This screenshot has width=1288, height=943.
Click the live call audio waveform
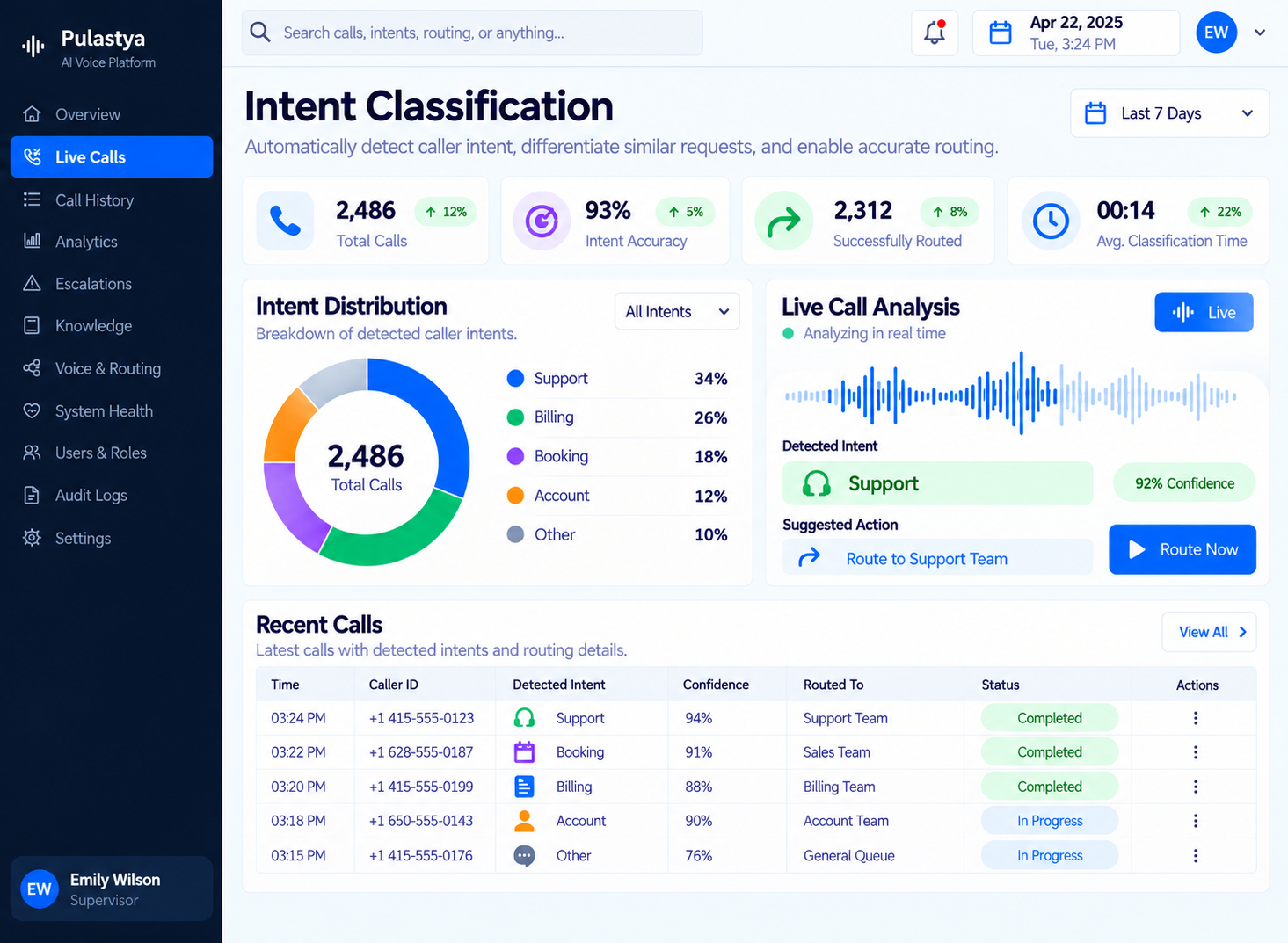click(1011, 395)
